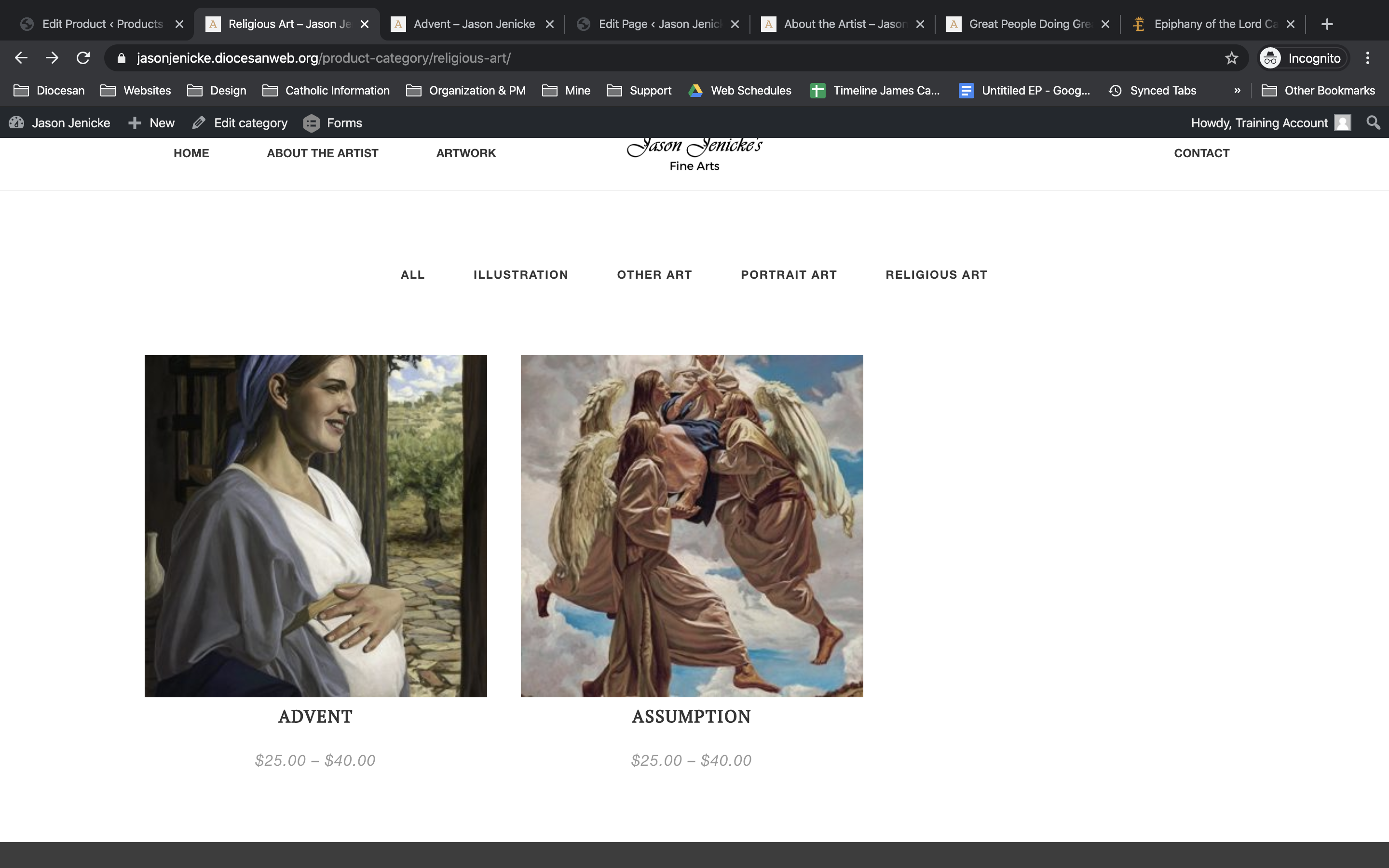Open the Assumption painting thumbnail
This screenshot has height=868, width=1389.
coord(692,526)
